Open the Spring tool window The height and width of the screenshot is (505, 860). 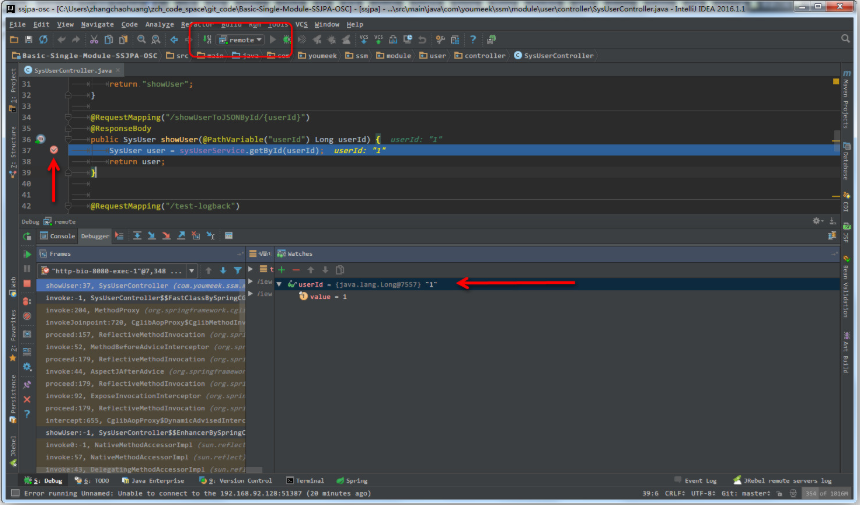(352, 481)
